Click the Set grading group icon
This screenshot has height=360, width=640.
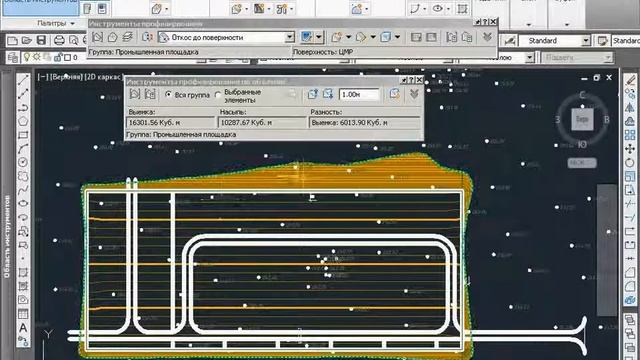point(98,38)
